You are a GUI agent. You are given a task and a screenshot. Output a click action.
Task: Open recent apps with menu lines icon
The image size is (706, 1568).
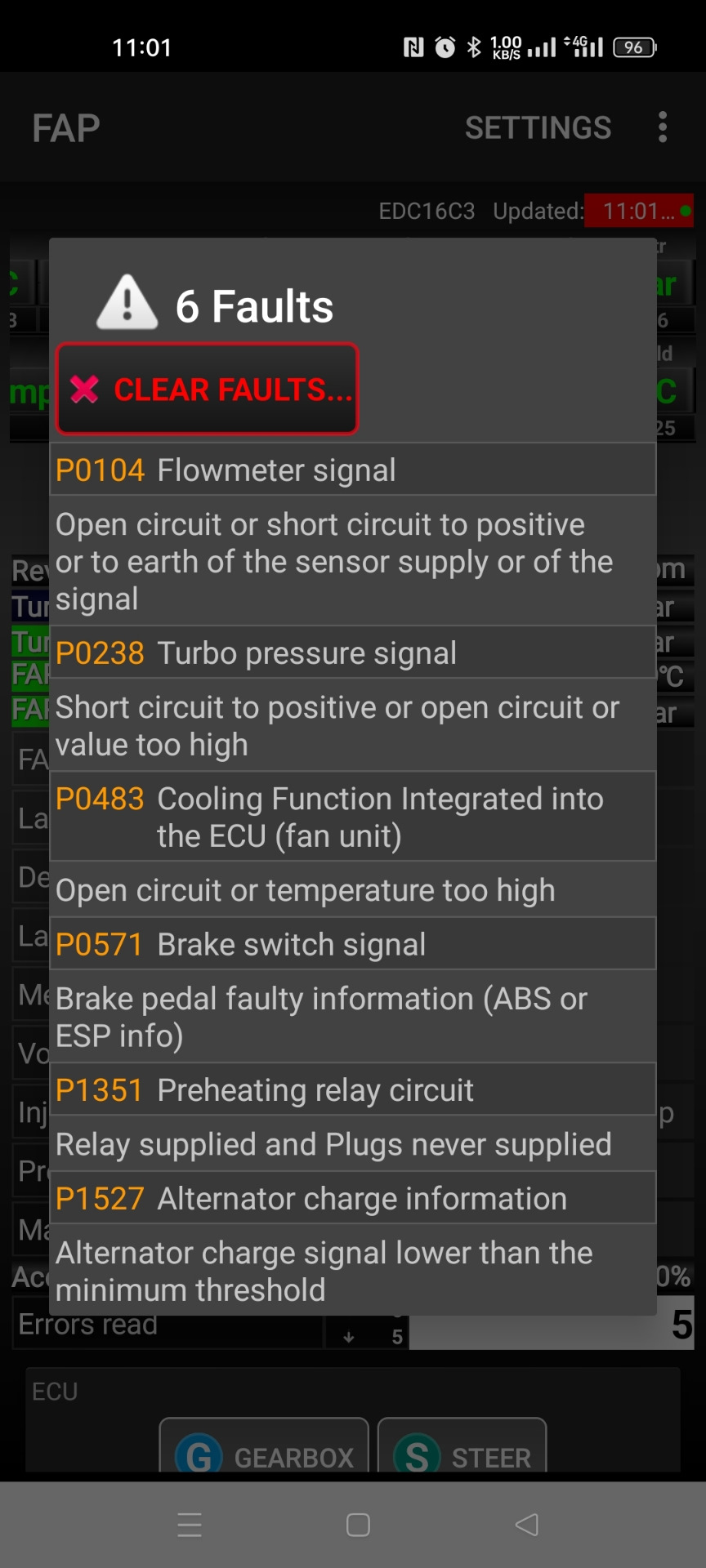click(x=190, y=1525)
